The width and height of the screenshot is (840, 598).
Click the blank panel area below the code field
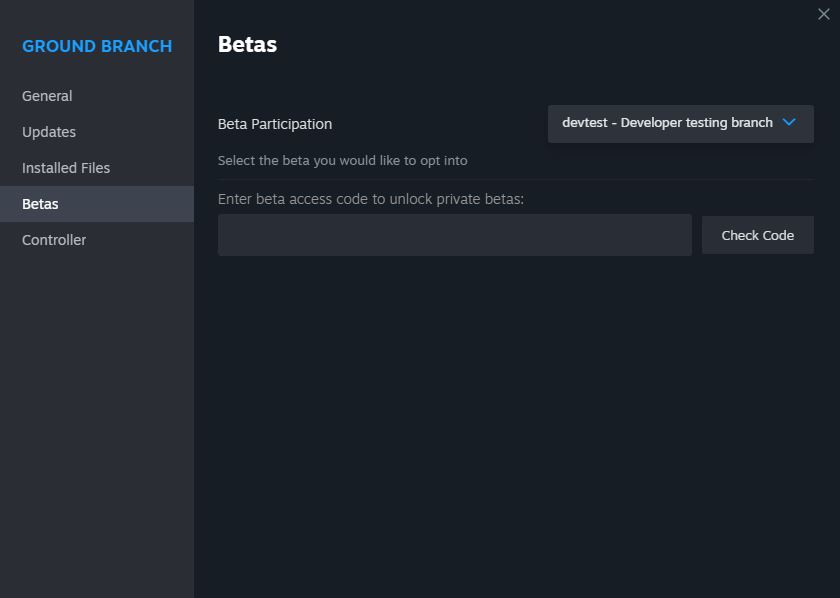(x=515, y=420)
